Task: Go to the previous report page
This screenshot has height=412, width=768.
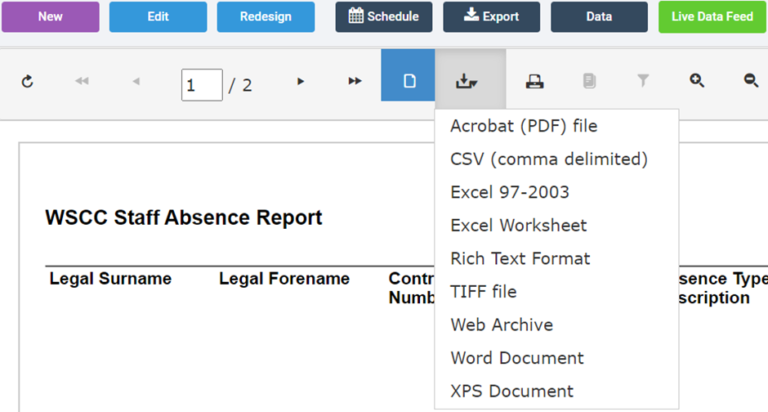Action: tap(136, 81)
